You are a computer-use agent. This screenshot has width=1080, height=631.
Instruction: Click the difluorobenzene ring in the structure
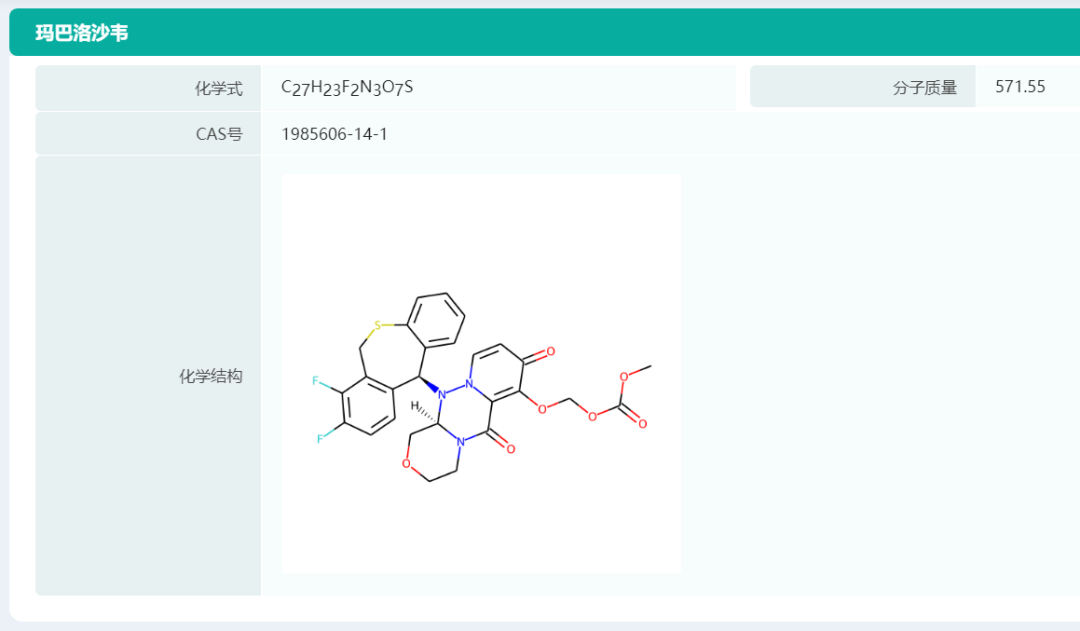pos(366,407)
